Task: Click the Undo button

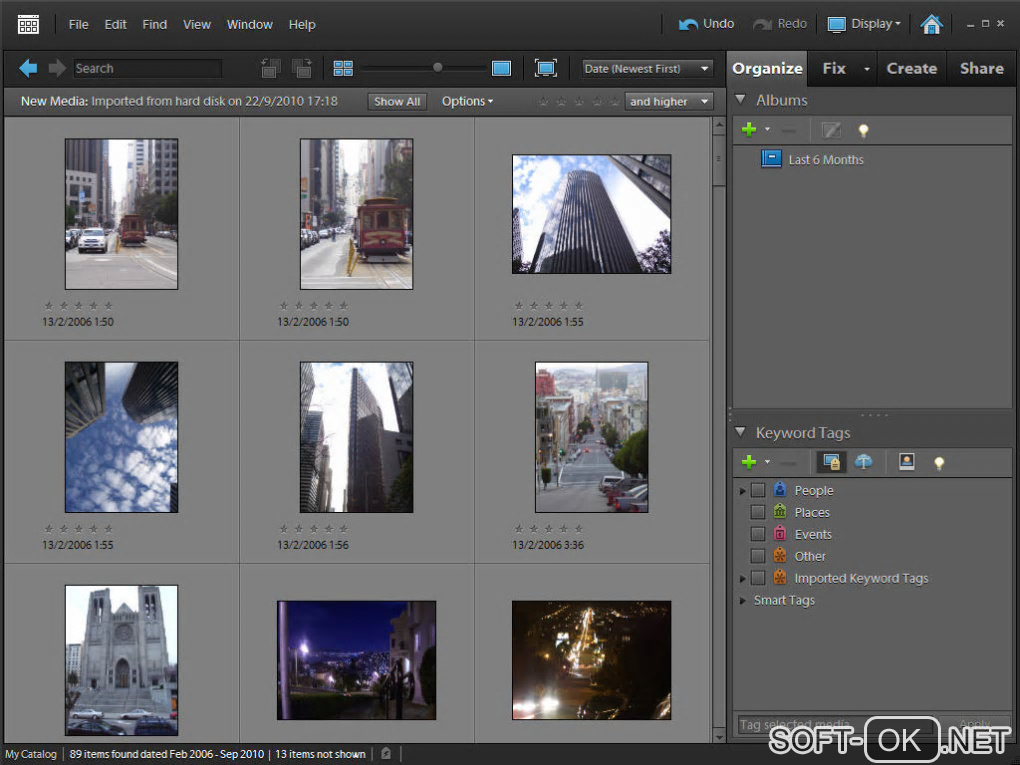Action: click(706, 24)
